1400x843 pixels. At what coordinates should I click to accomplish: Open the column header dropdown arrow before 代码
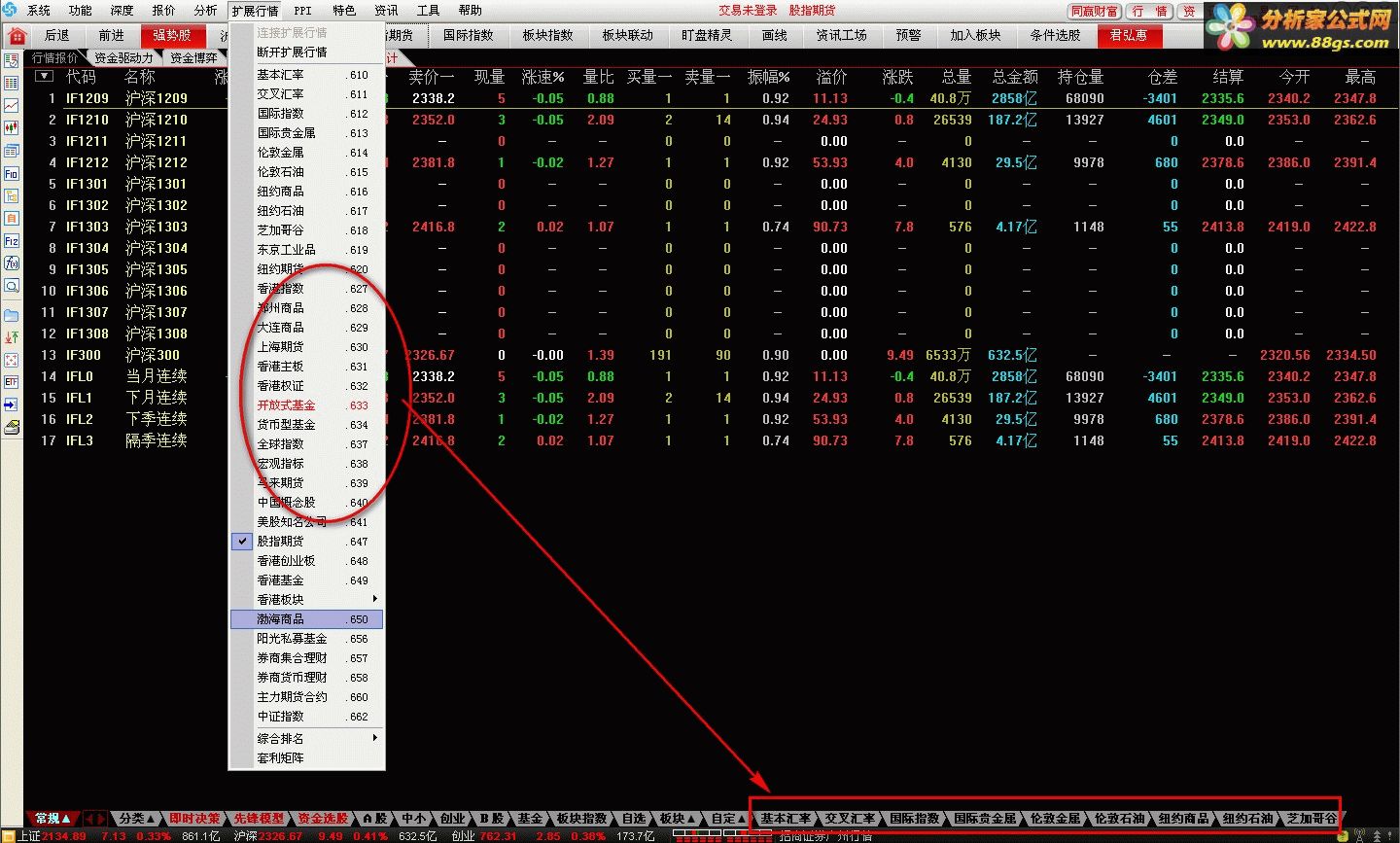click(x=44, y=76)
